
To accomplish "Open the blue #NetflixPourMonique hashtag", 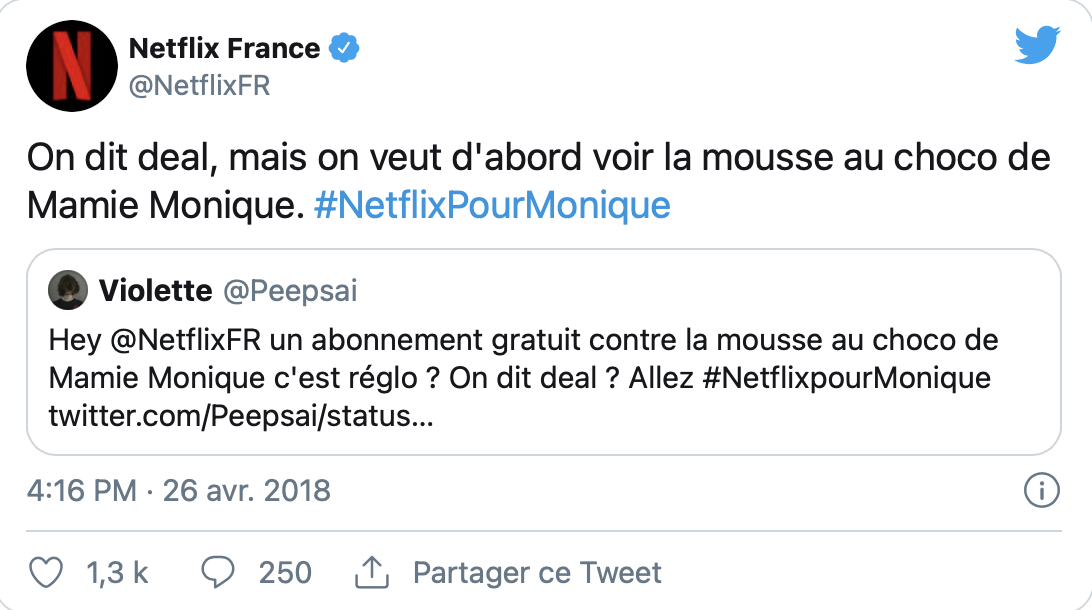I will click(x=491, y=205).
